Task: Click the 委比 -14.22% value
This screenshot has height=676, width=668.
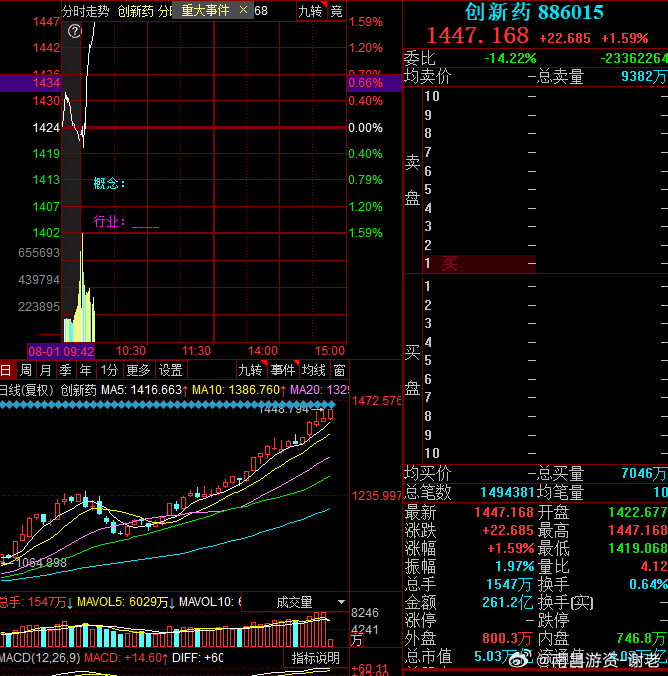Action: (510, 58)
